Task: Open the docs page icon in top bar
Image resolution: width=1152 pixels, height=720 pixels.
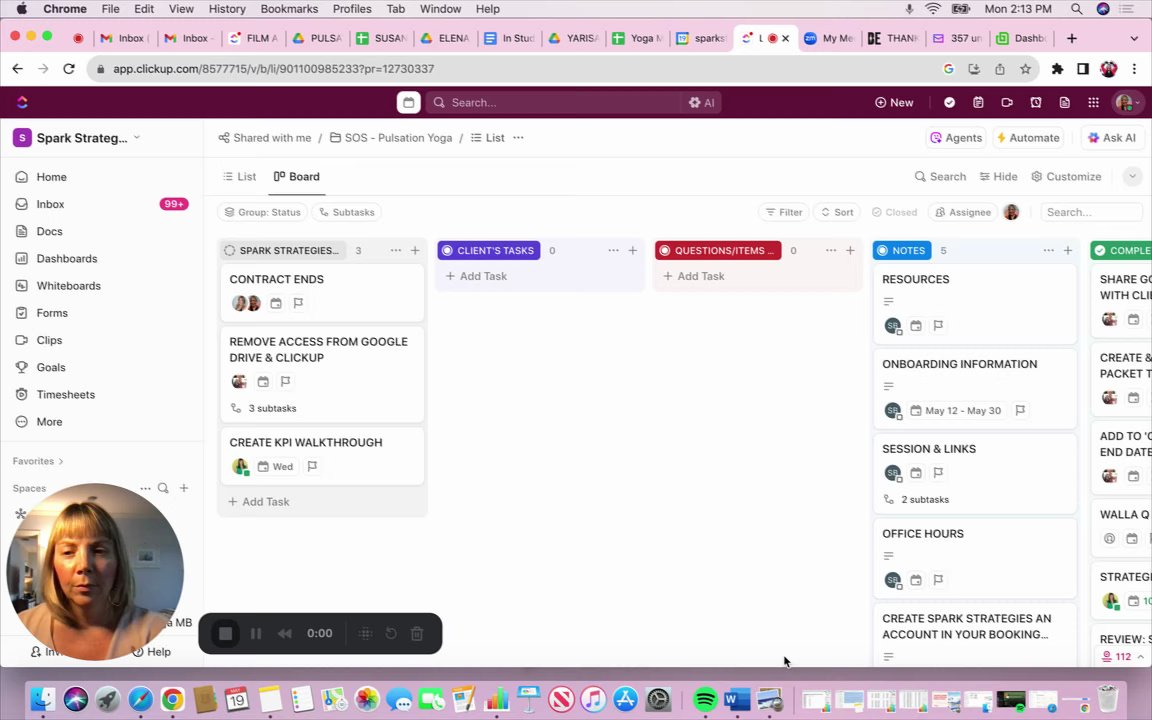Action: 1065,103
